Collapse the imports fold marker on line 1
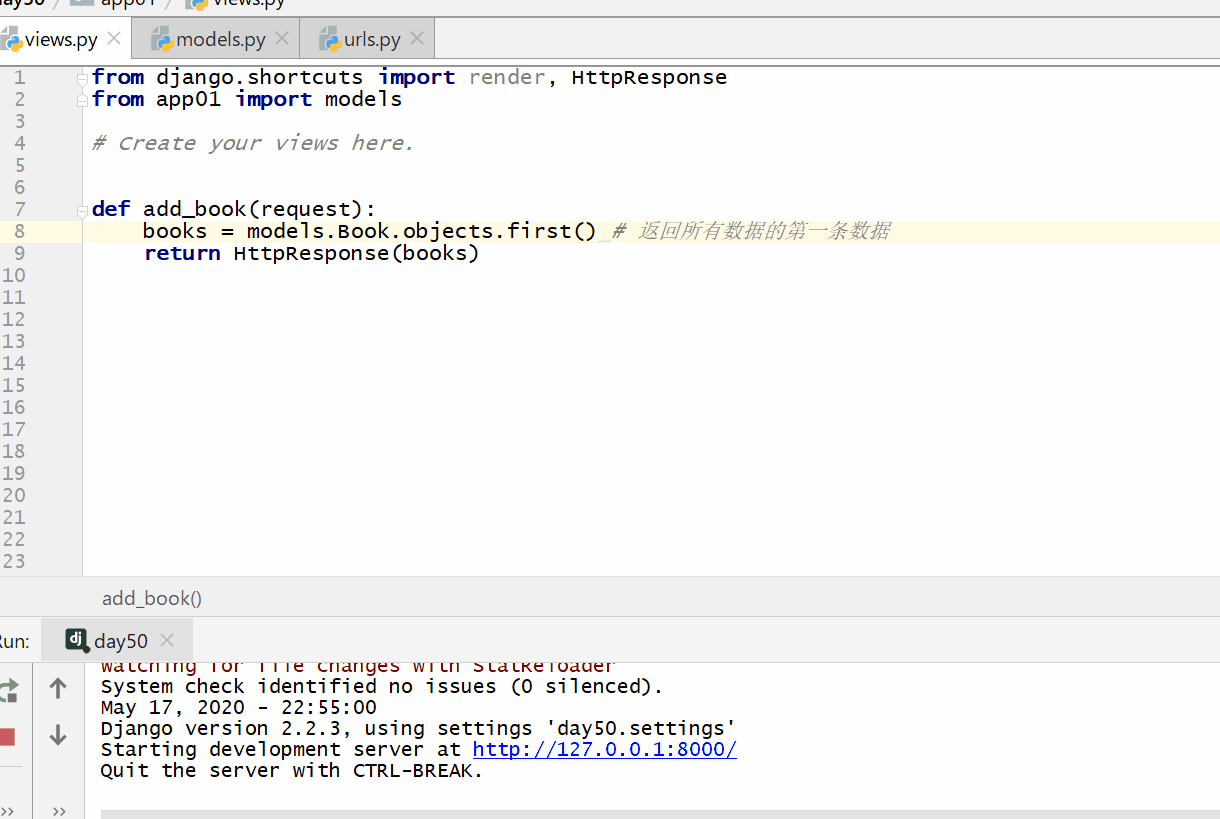The height and width of the screenshot is (819, 1220). 83,78
